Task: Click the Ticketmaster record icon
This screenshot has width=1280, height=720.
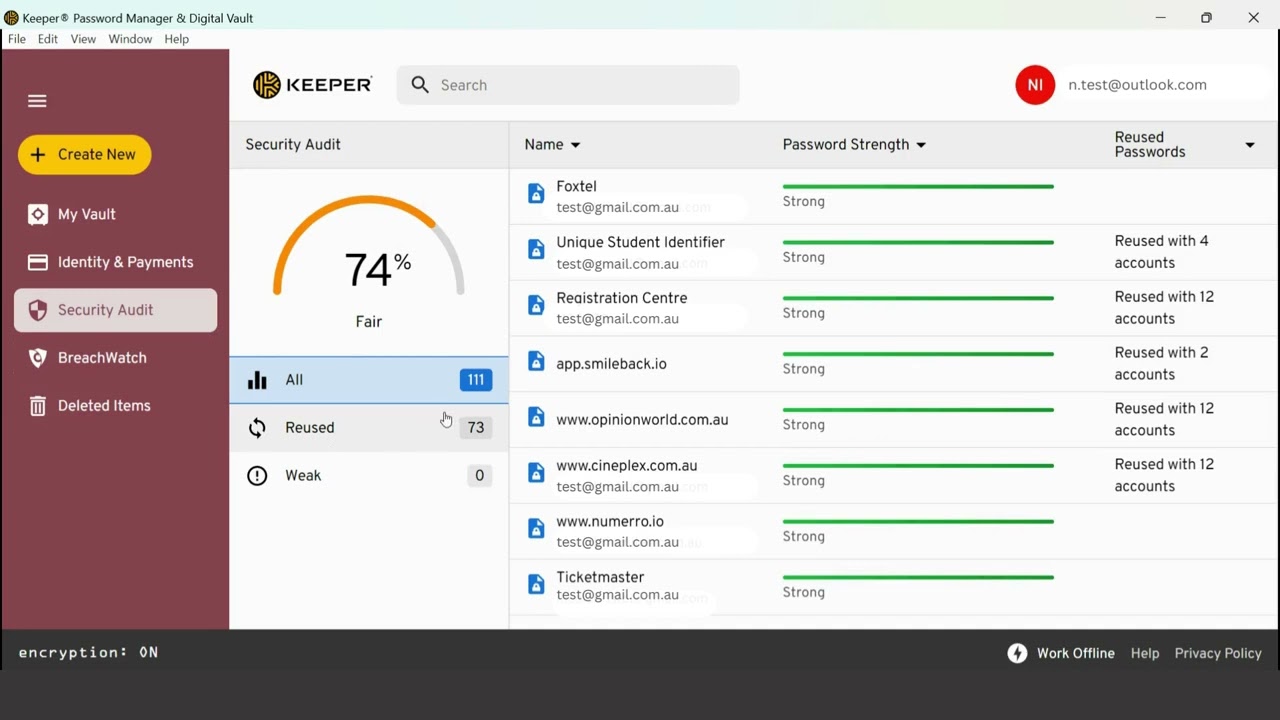Action: (536, 584)
